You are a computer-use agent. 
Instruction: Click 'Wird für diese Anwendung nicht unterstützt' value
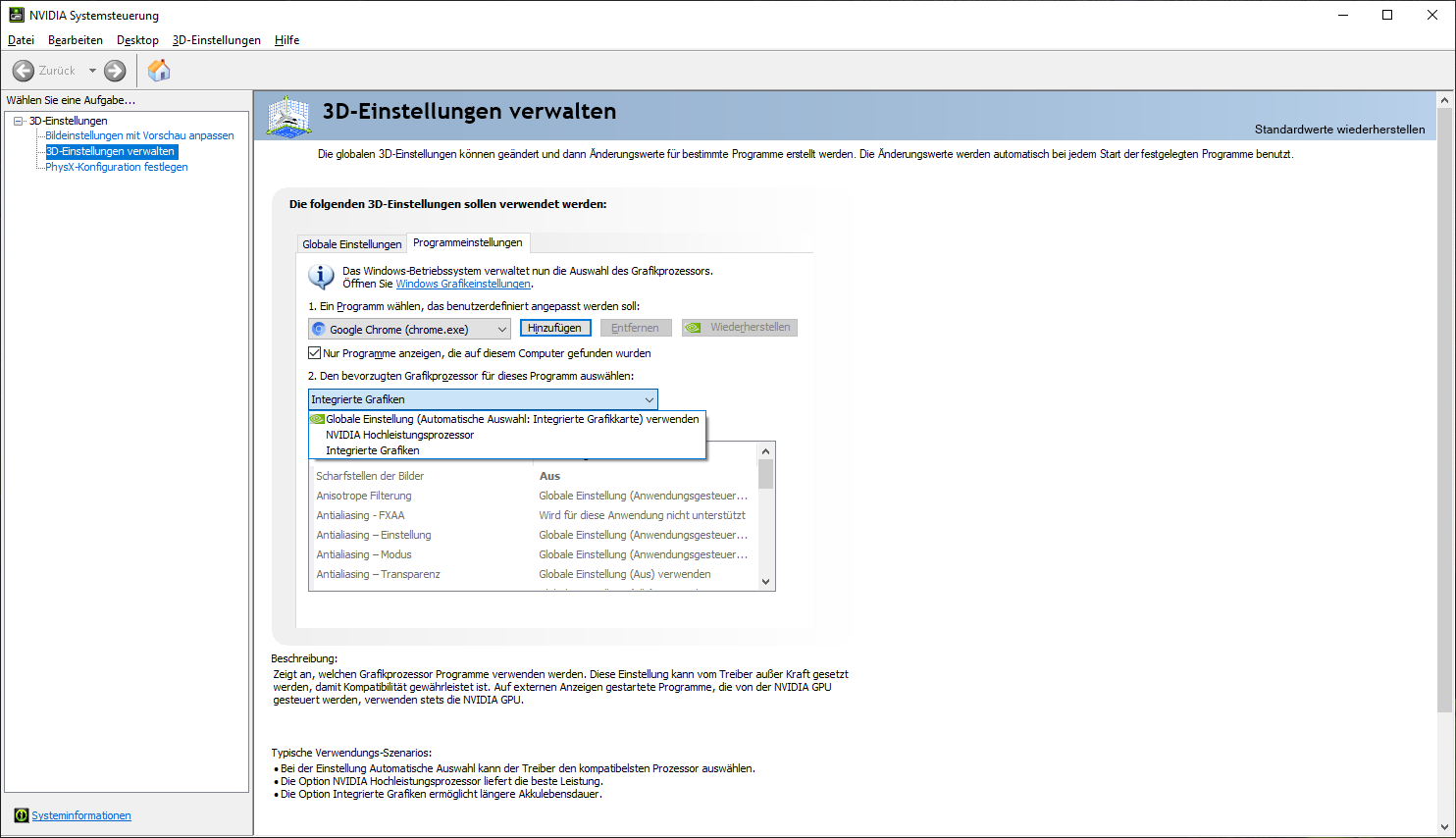[x=642, y=515]
